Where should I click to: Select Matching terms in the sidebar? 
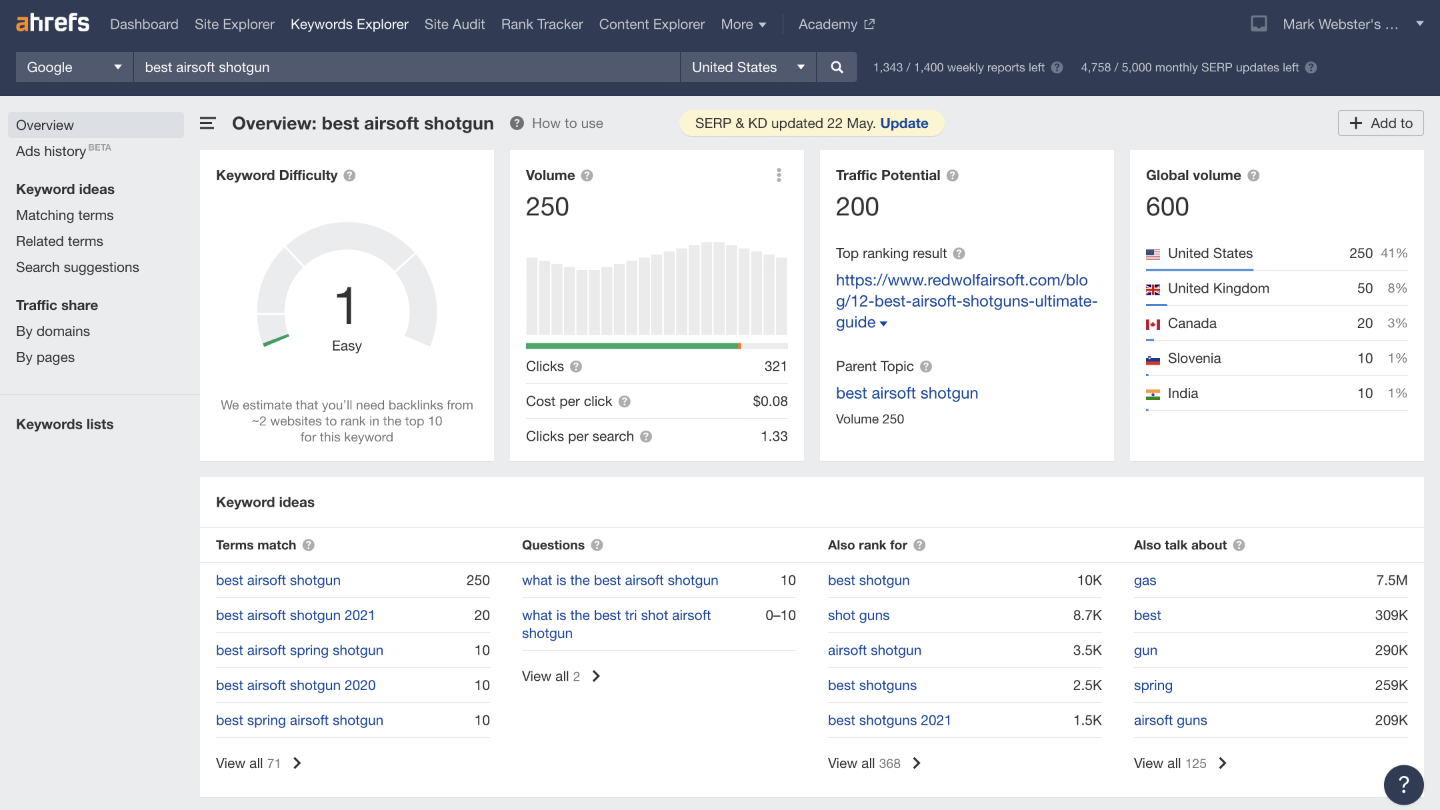tap(65, 215)
